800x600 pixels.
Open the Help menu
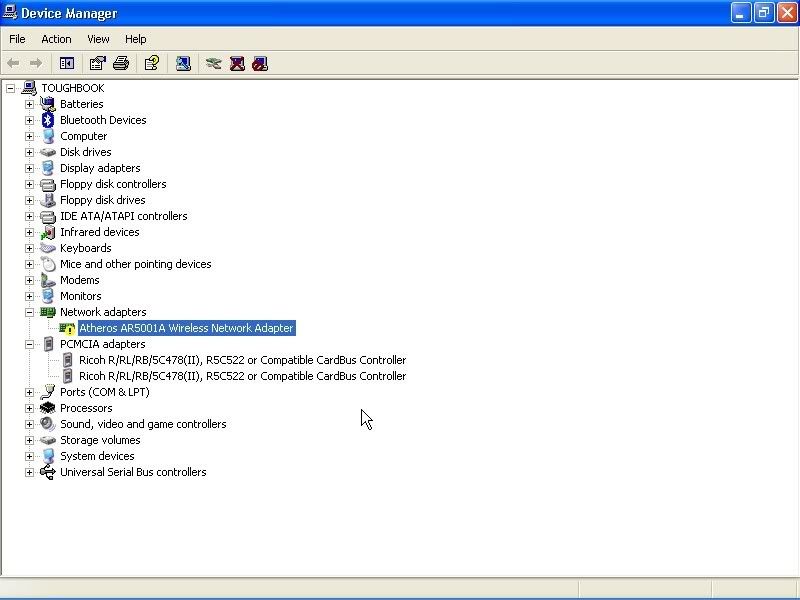(x=135, y=39)
